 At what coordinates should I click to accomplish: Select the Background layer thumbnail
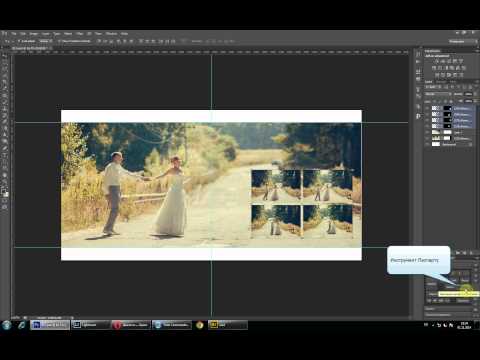click(x=436, y=144)
